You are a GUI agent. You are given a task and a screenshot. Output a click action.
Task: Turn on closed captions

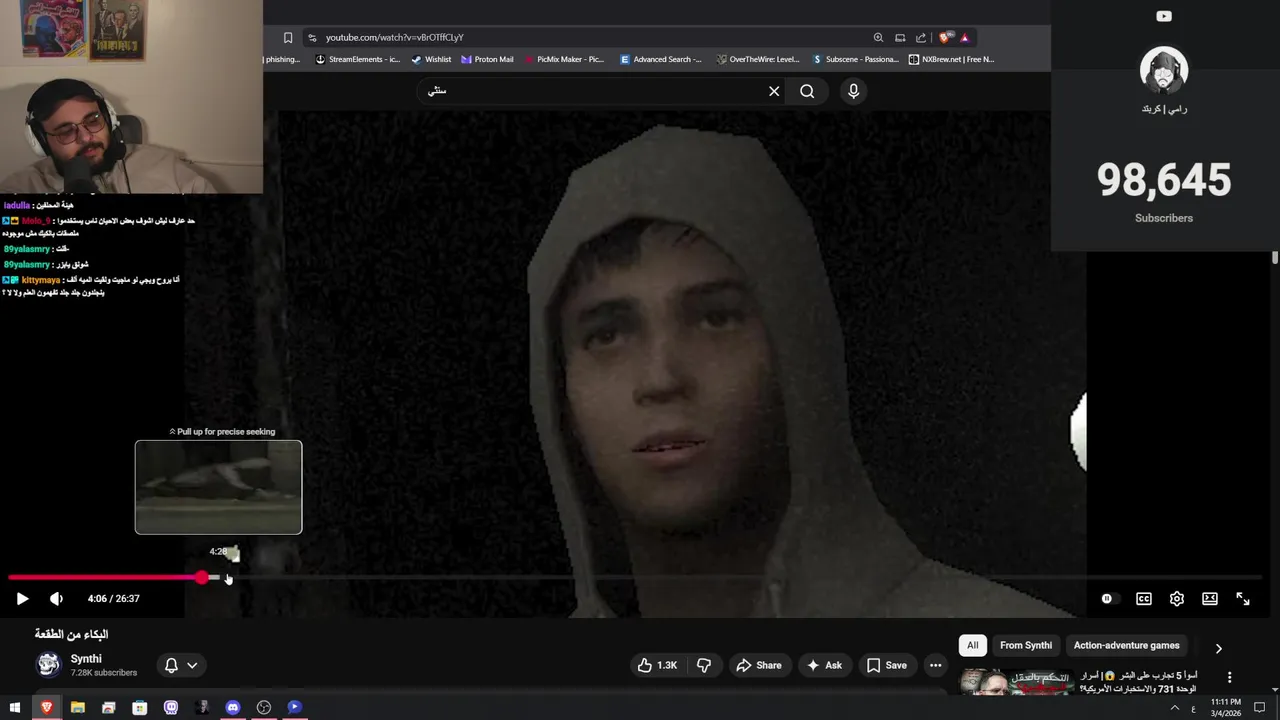1144,598
